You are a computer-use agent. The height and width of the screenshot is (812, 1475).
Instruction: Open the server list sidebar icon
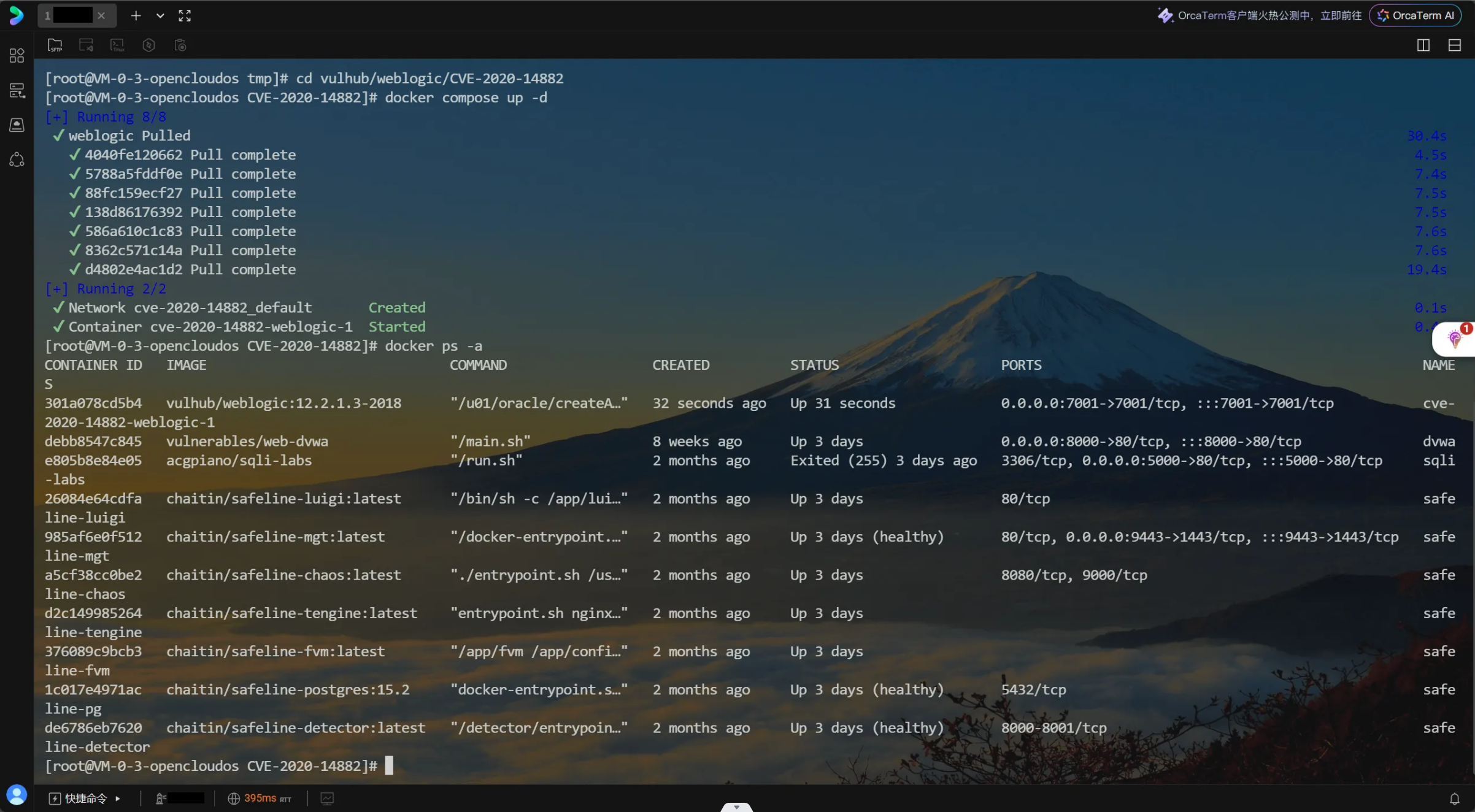coord(17,91)
